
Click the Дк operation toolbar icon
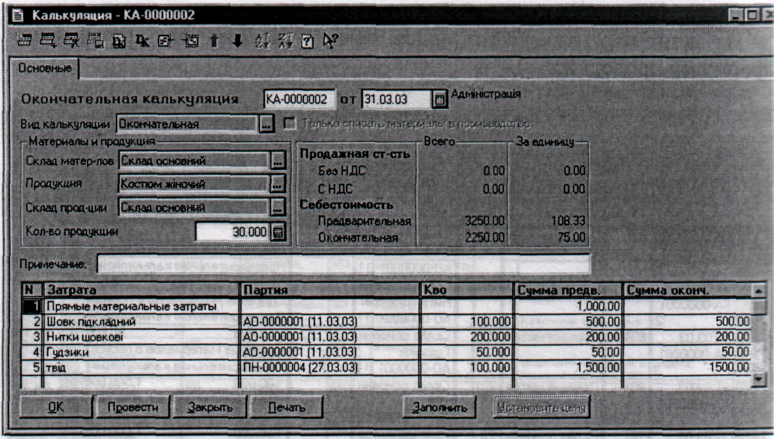tap(142, 41)
